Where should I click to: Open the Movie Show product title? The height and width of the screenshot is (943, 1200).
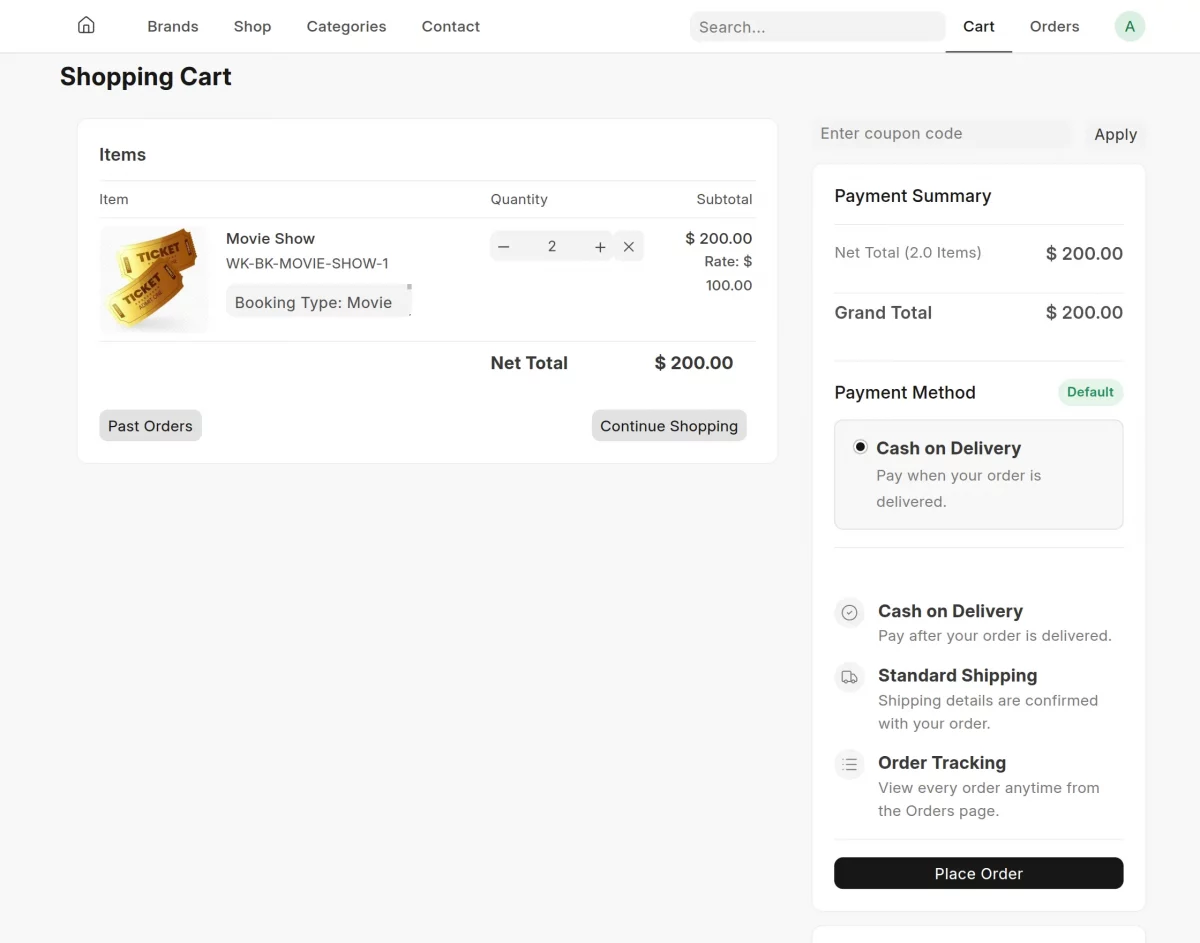pyautogui.click(x=270, y=238)
